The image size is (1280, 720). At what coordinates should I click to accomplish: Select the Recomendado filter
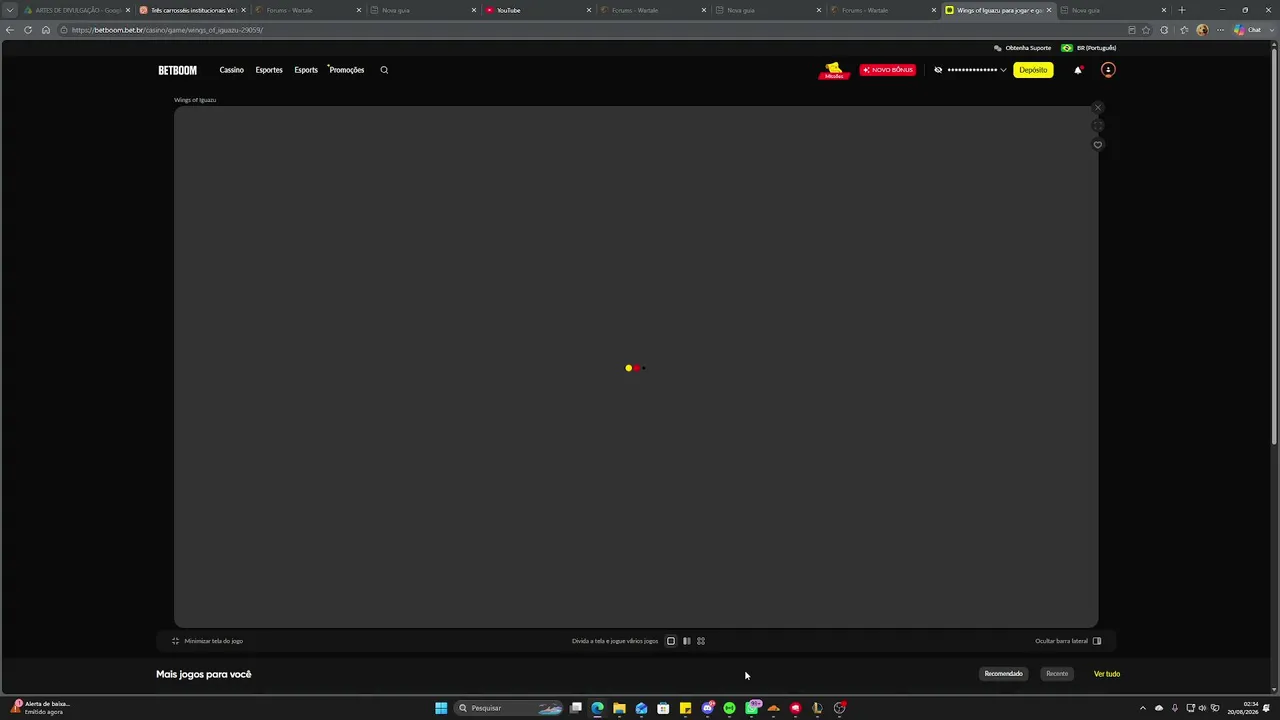coord(1004,674)
